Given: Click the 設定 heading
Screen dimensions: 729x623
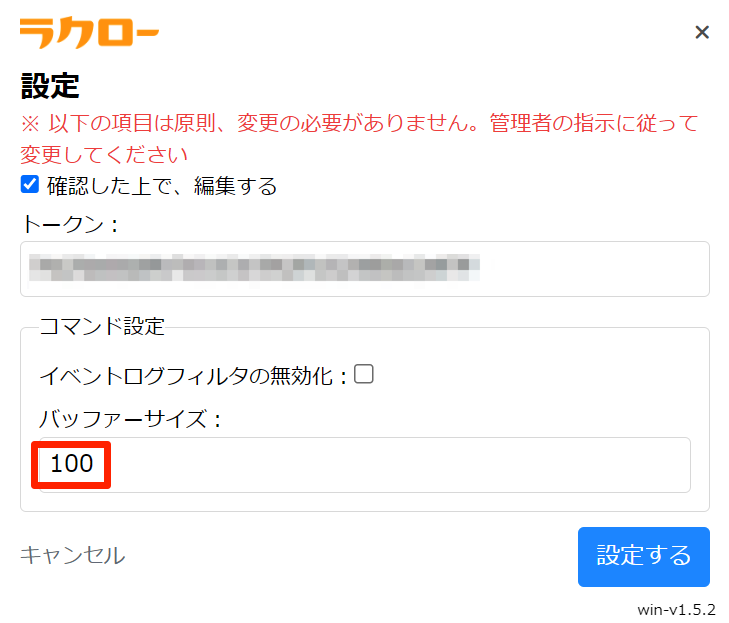Looking at the screenshot, I should [50, 85].
